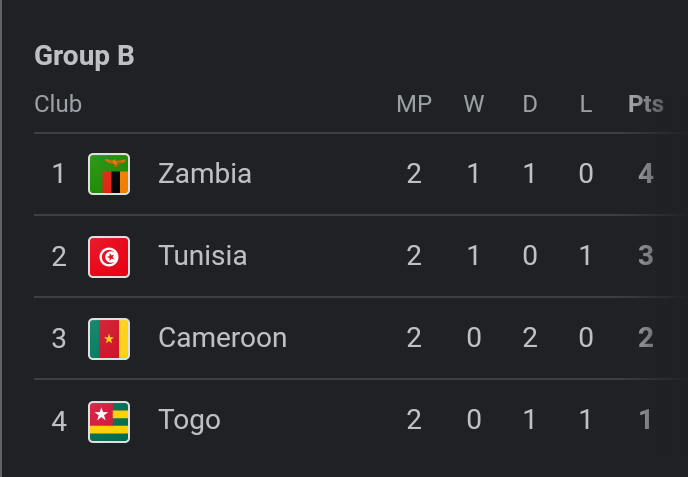Open the Zambia team name link
Viewport: 688px width, 477px height.
coord(204,174)
